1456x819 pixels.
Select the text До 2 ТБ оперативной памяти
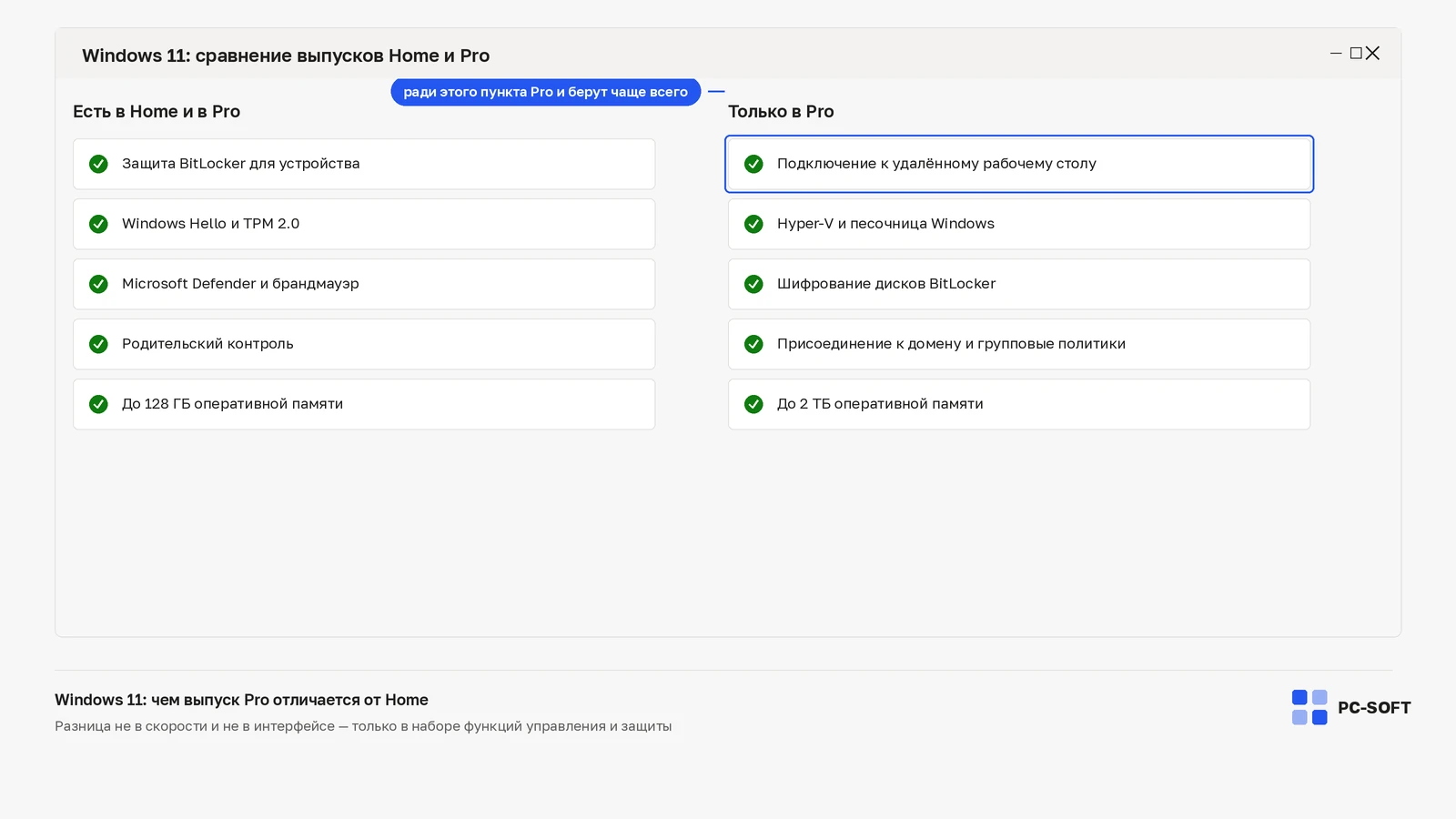880,404
